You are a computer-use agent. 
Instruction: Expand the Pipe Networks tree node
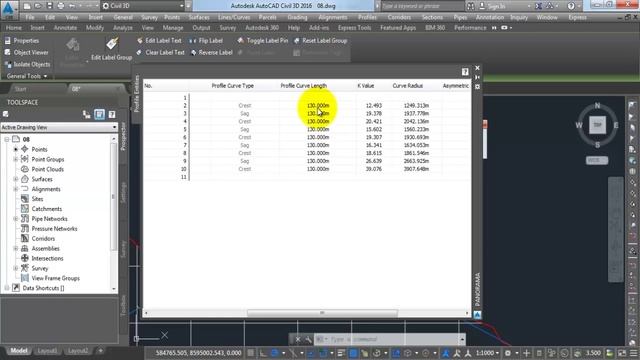(16, 219)
